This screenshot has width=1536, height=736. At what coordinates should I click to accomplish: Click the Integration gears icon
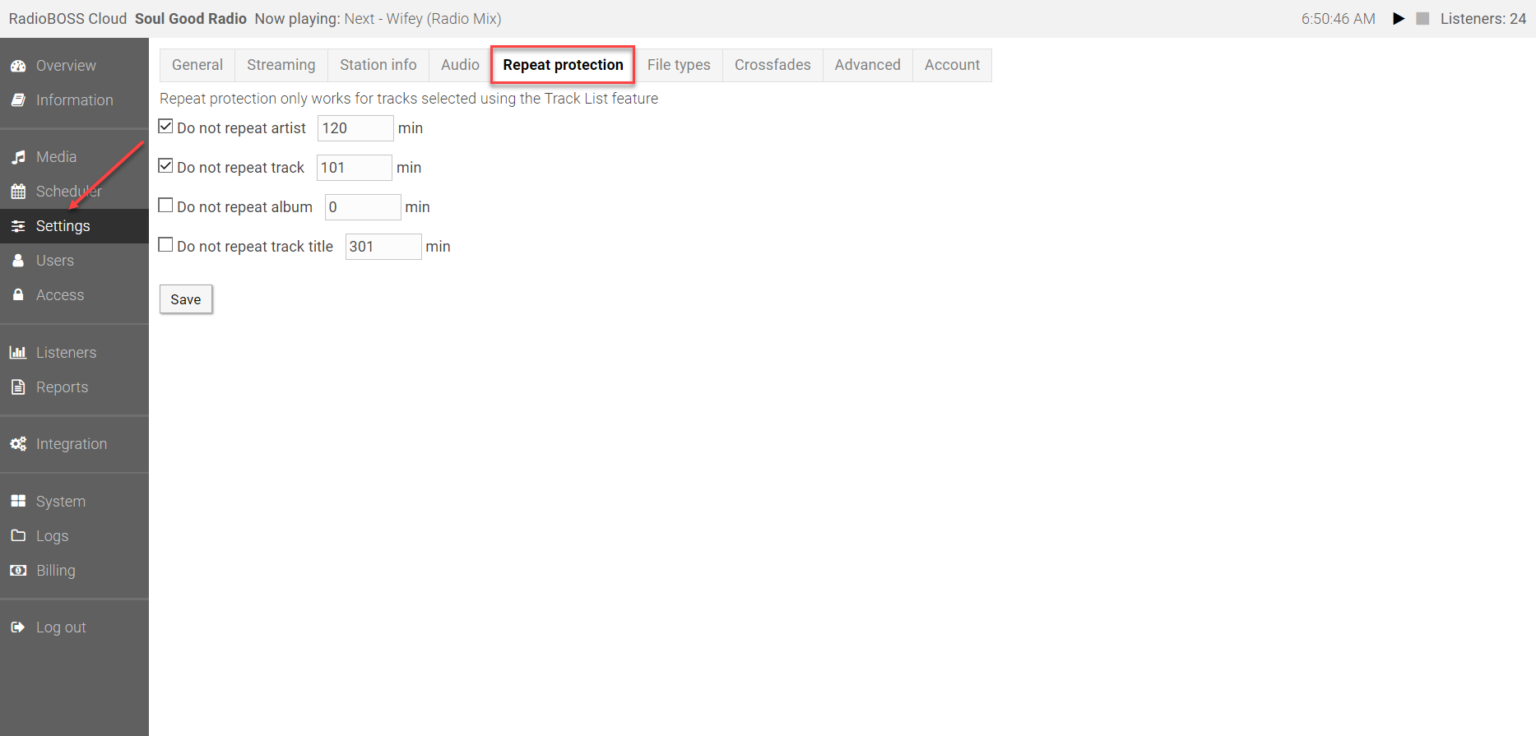coord(18,444)
